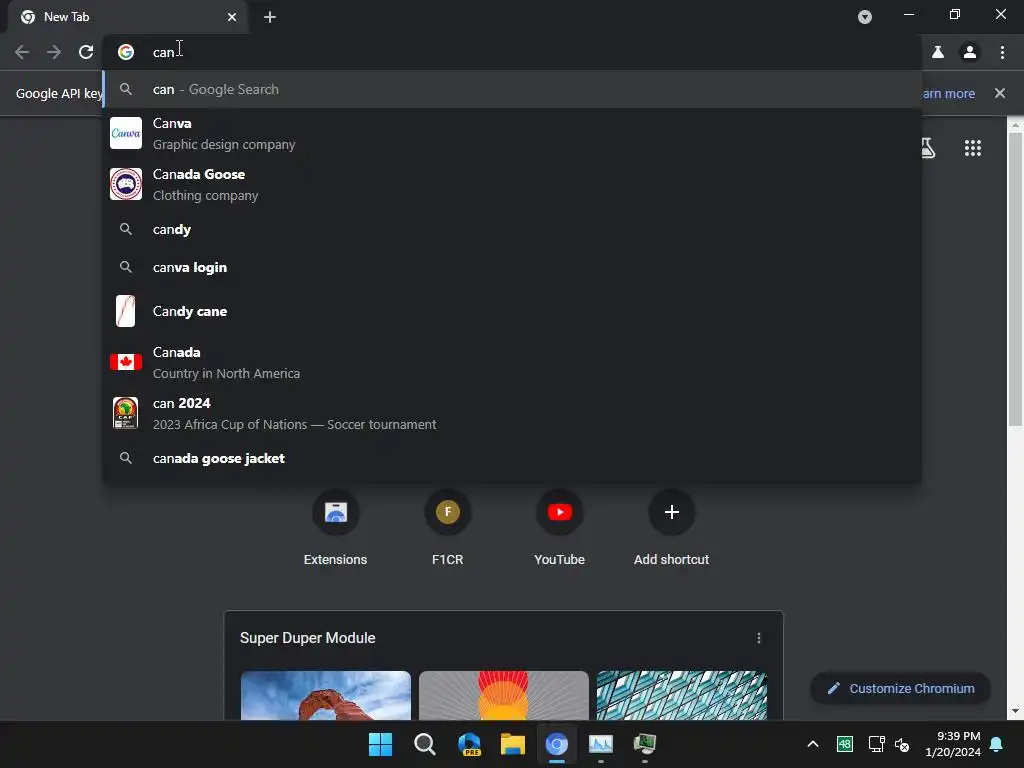
Task: Reload the page with the refresh icon
Action: click(86, 52)
